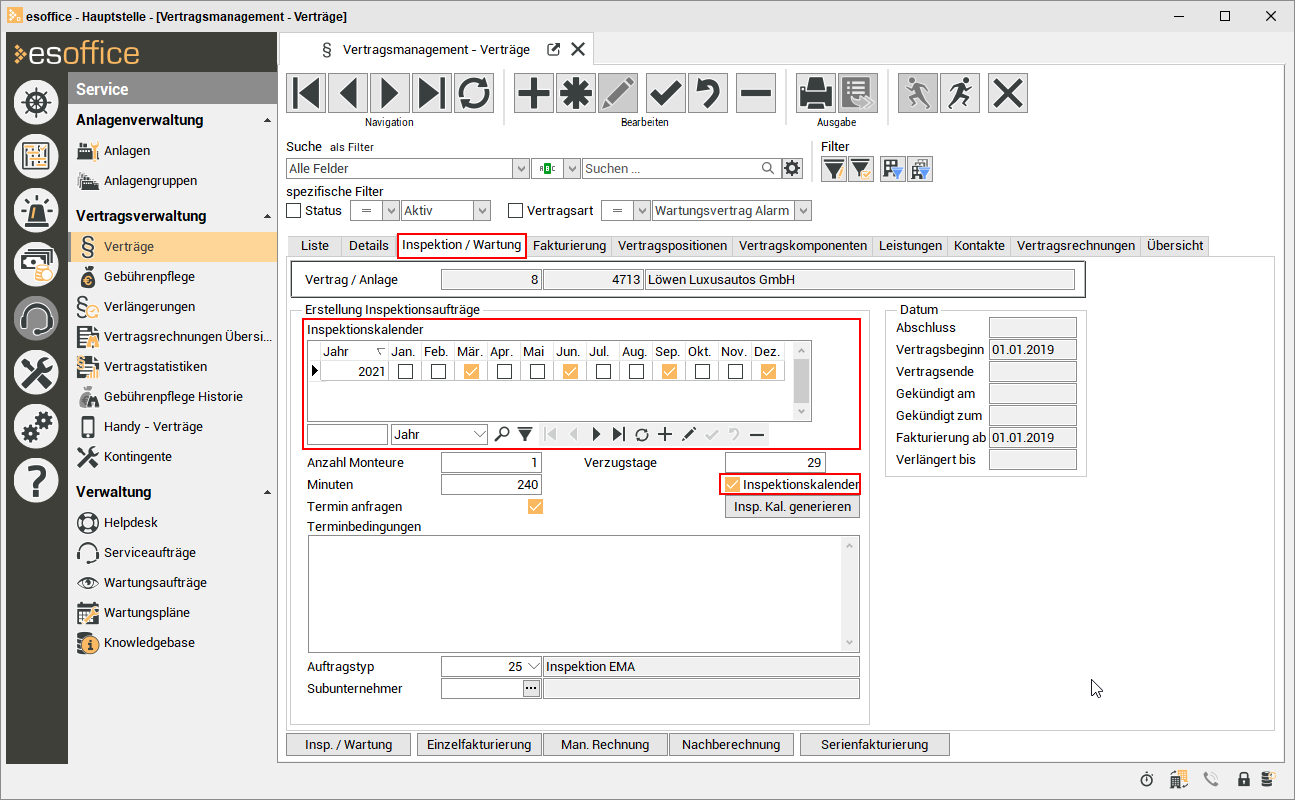Screen dimensions: 1295x800
Task: Open the Aktiv status value dropdown
Action: click(483, 211)
